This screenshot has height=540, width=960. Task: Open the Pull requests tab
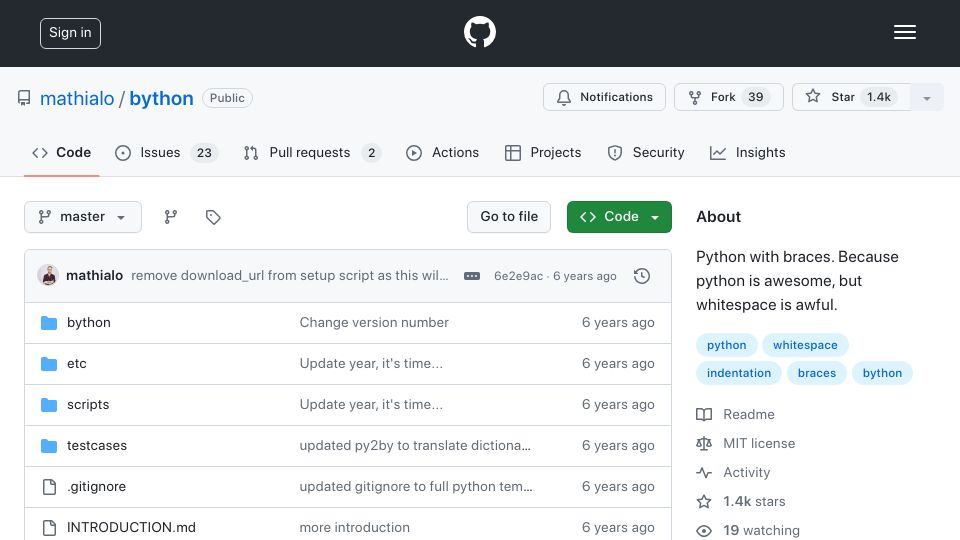click(312, 153)
